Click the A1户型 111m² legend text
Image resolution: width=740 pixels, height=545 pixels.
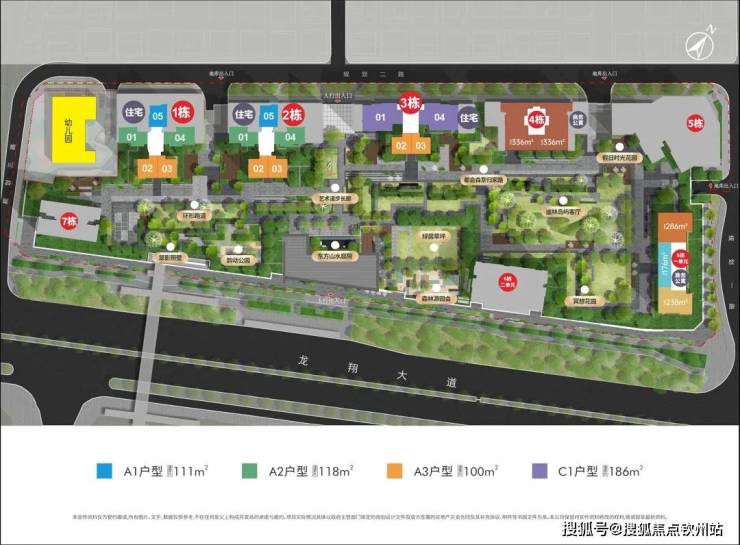click(166, 471)
